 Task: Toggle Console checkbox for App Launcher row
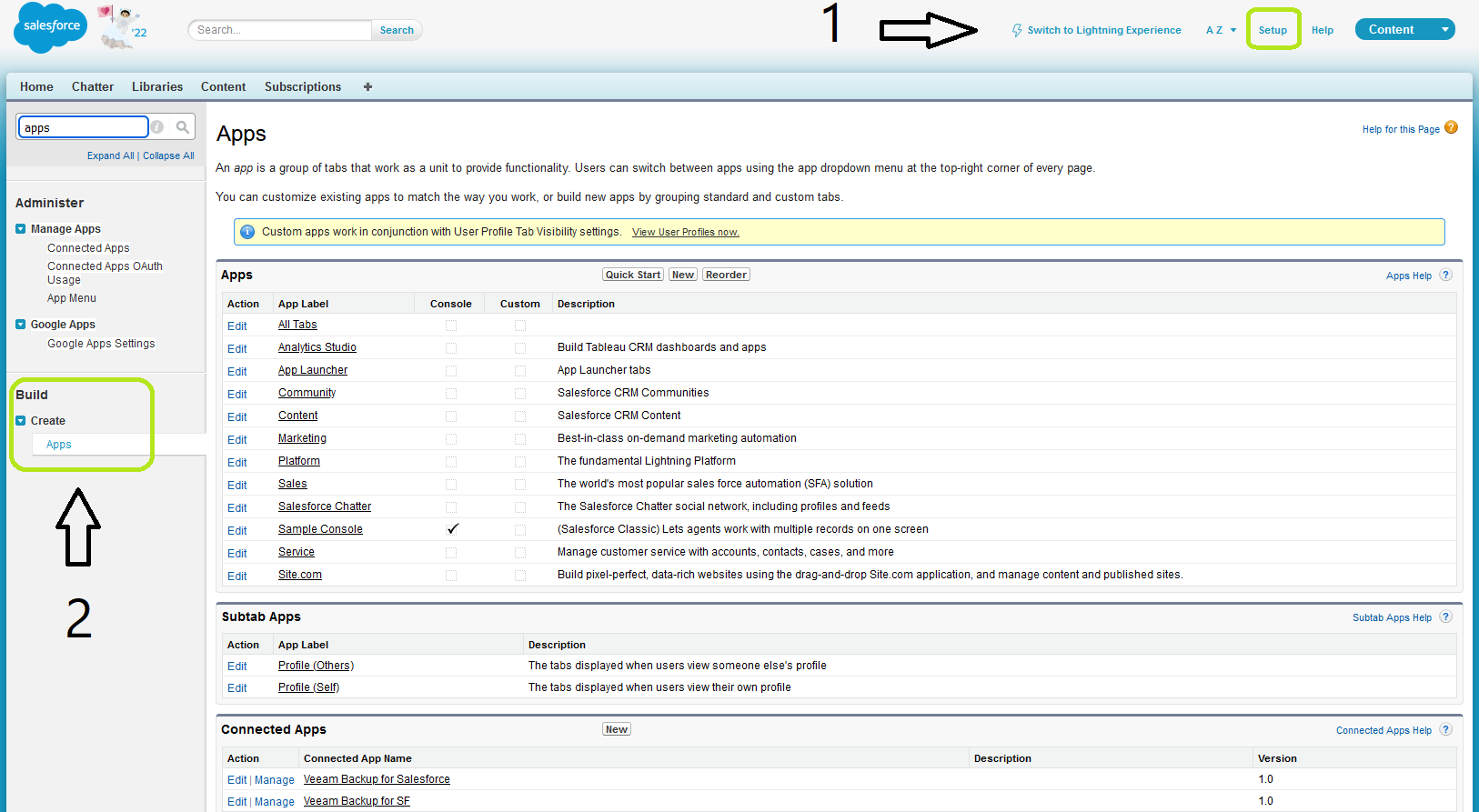[x=451, y=371]
